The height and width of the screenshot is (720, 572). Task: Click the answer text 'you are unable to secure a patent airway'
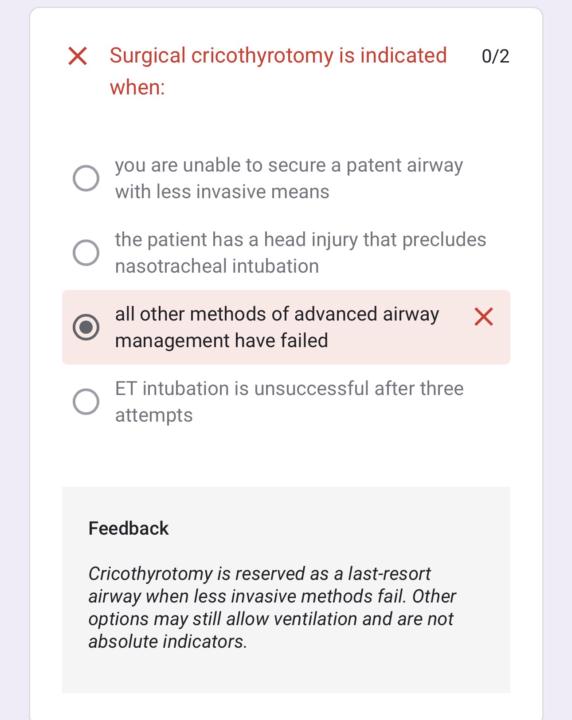pos(289,178)
